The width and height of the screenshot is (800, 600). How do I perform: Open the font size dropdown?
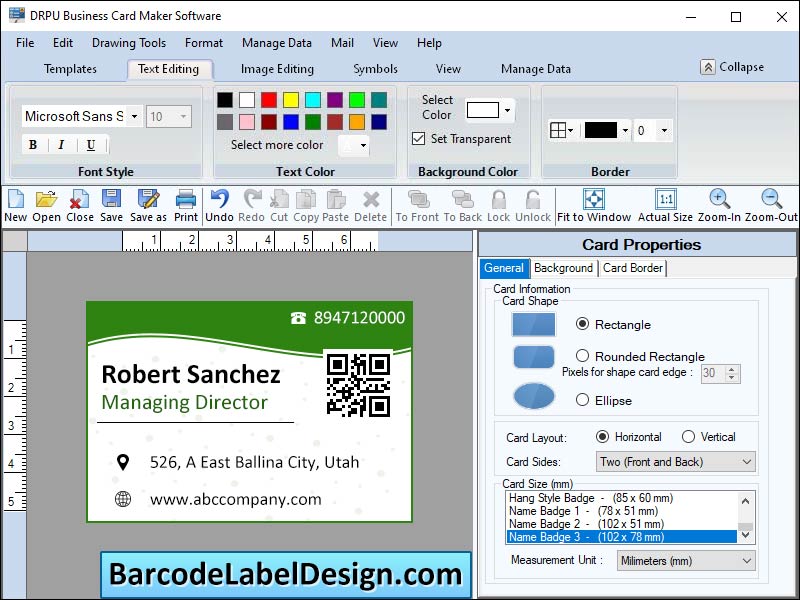184,116
